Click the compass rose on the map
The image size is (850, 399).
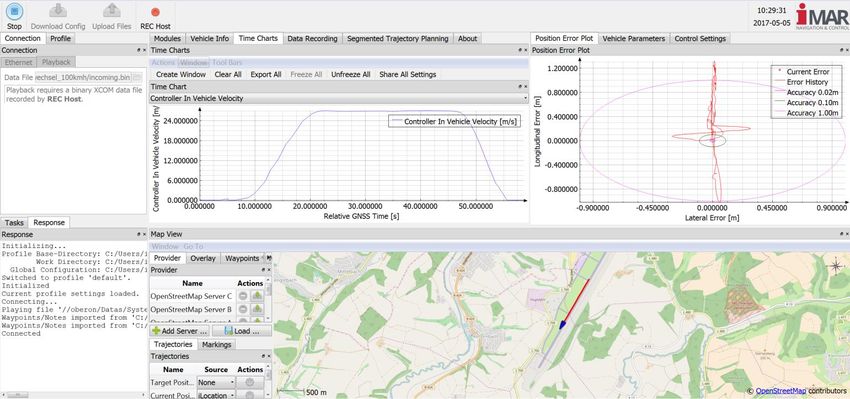coord(835,266)
